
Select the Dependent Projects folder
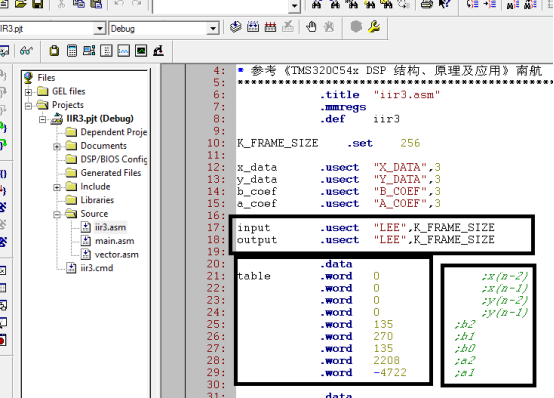click(x=114, y=132)
